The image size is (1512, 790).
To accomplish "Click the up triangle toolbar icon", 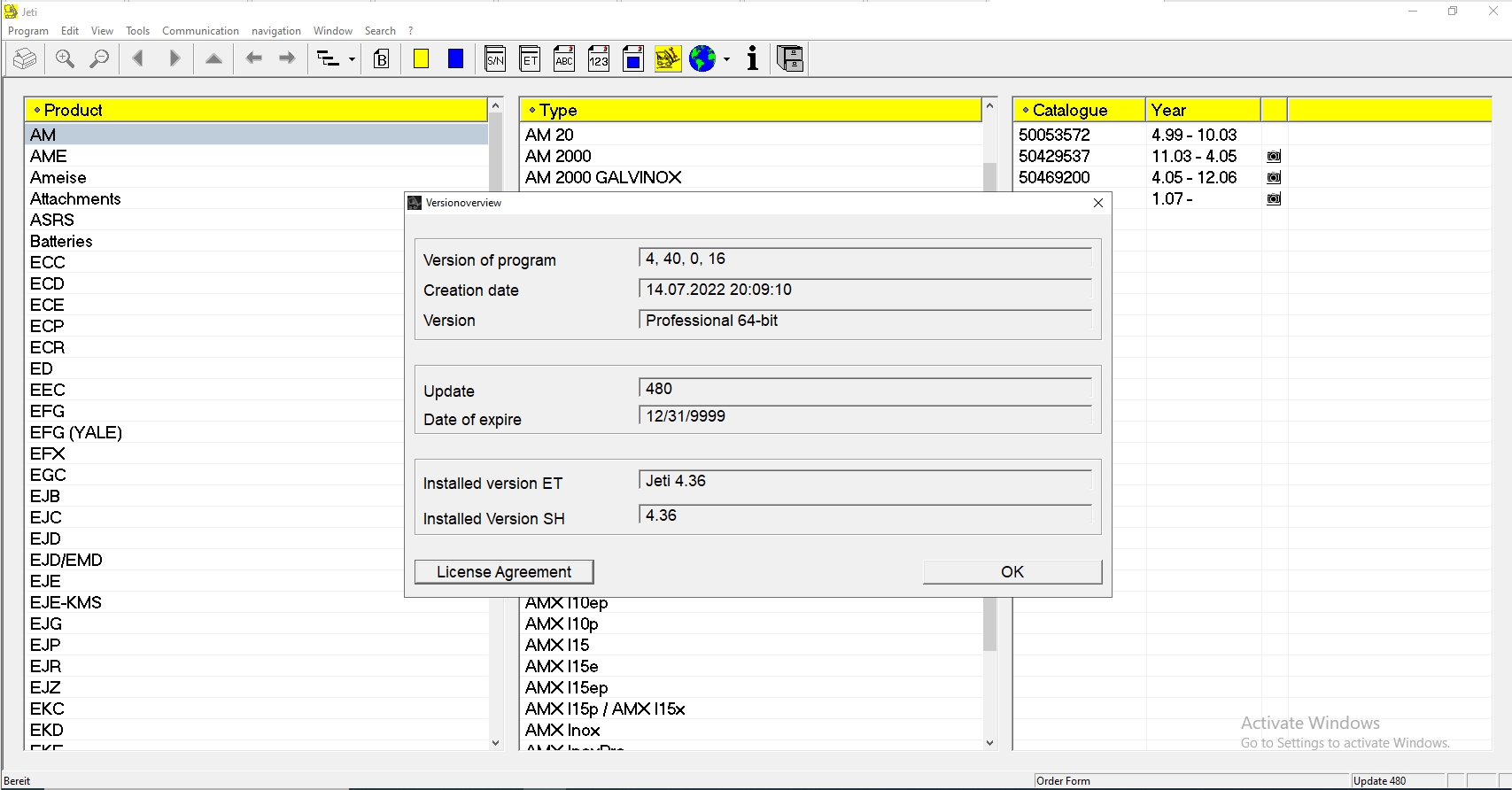I will click(213, 59).
